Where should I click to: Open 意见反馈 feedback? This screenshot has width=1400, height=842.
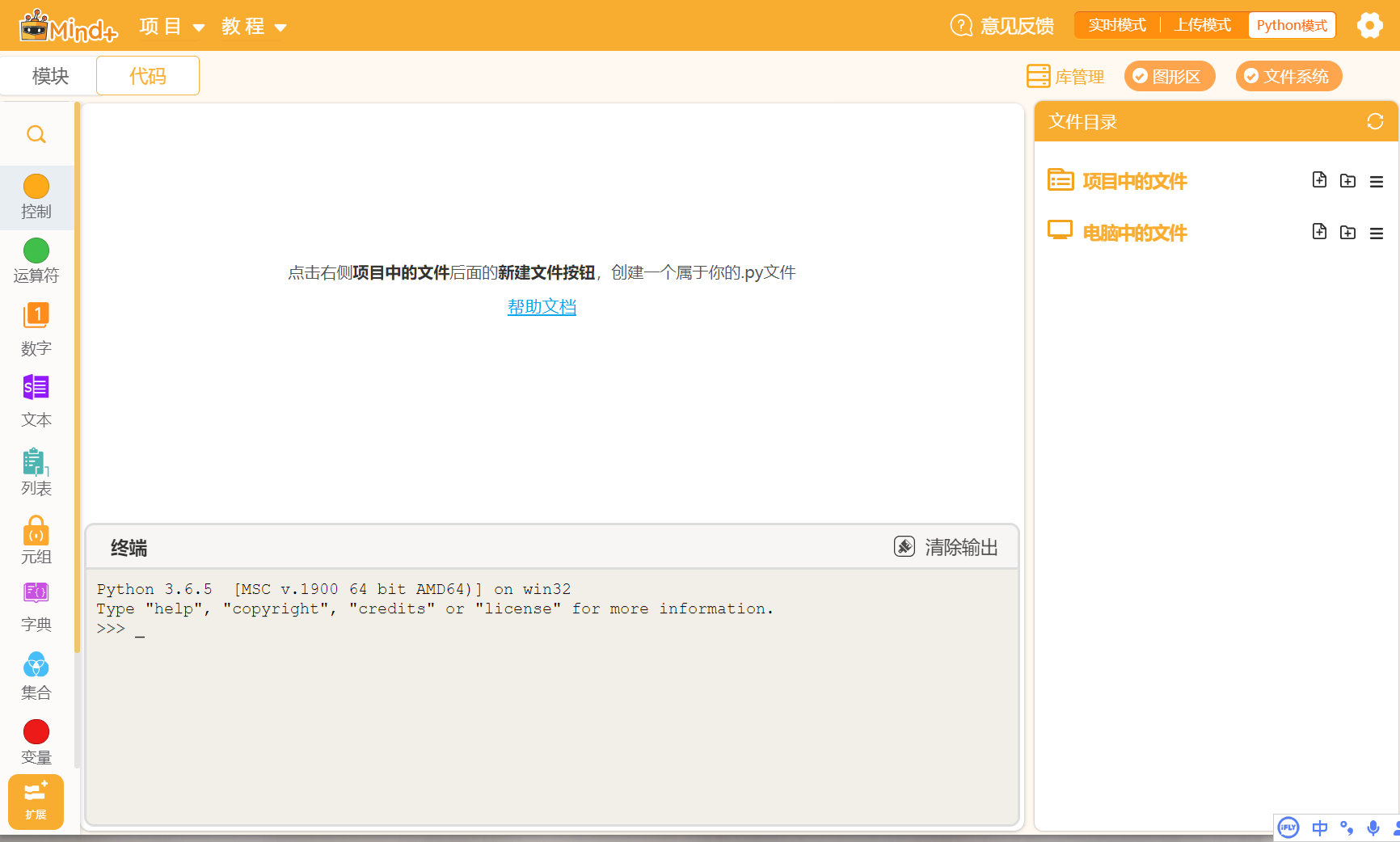pos(1002,26)
